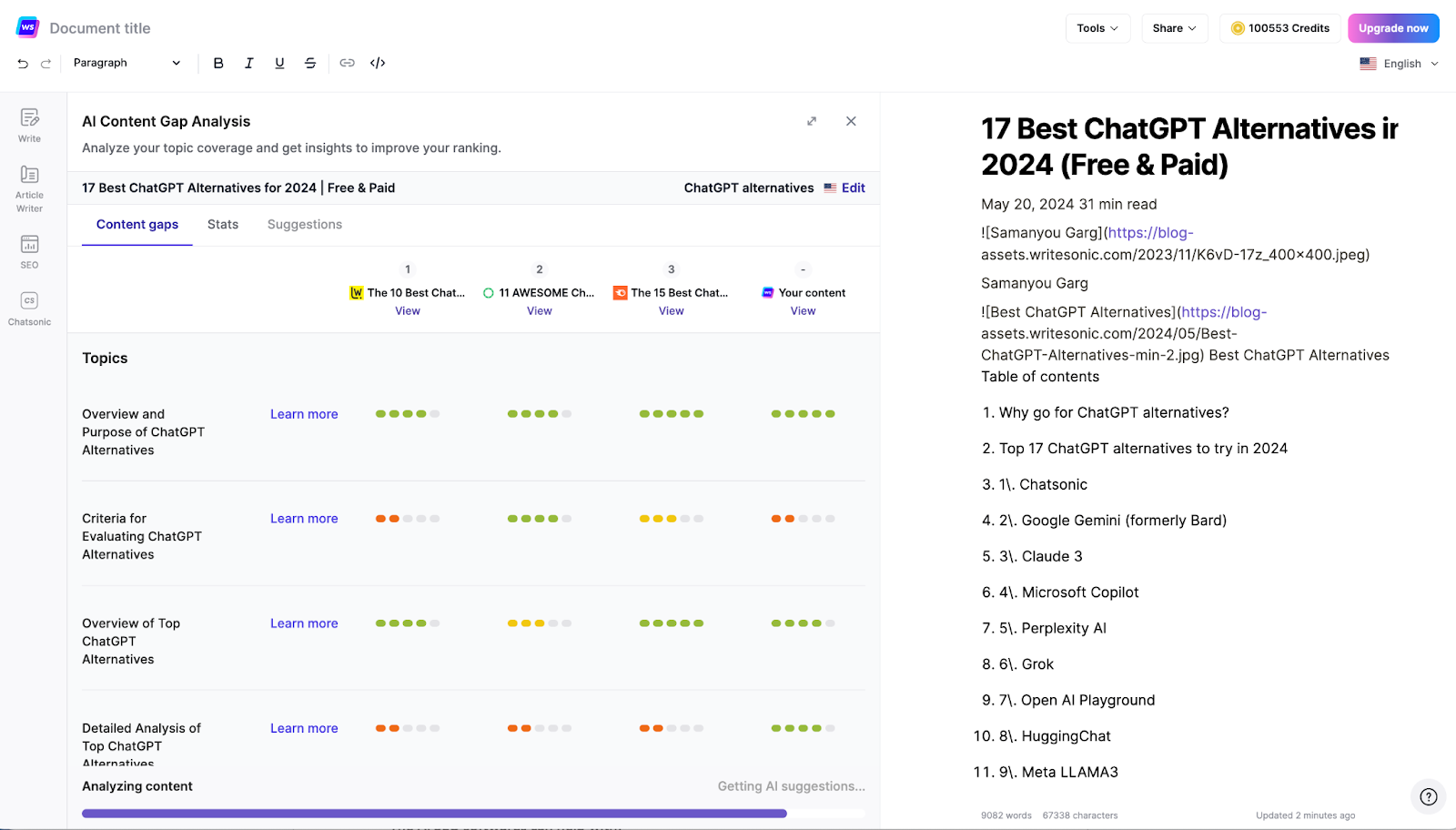This screenshot has width=1456, height=830.
Task: Toggle underline formatting
Action: point(279,63)
